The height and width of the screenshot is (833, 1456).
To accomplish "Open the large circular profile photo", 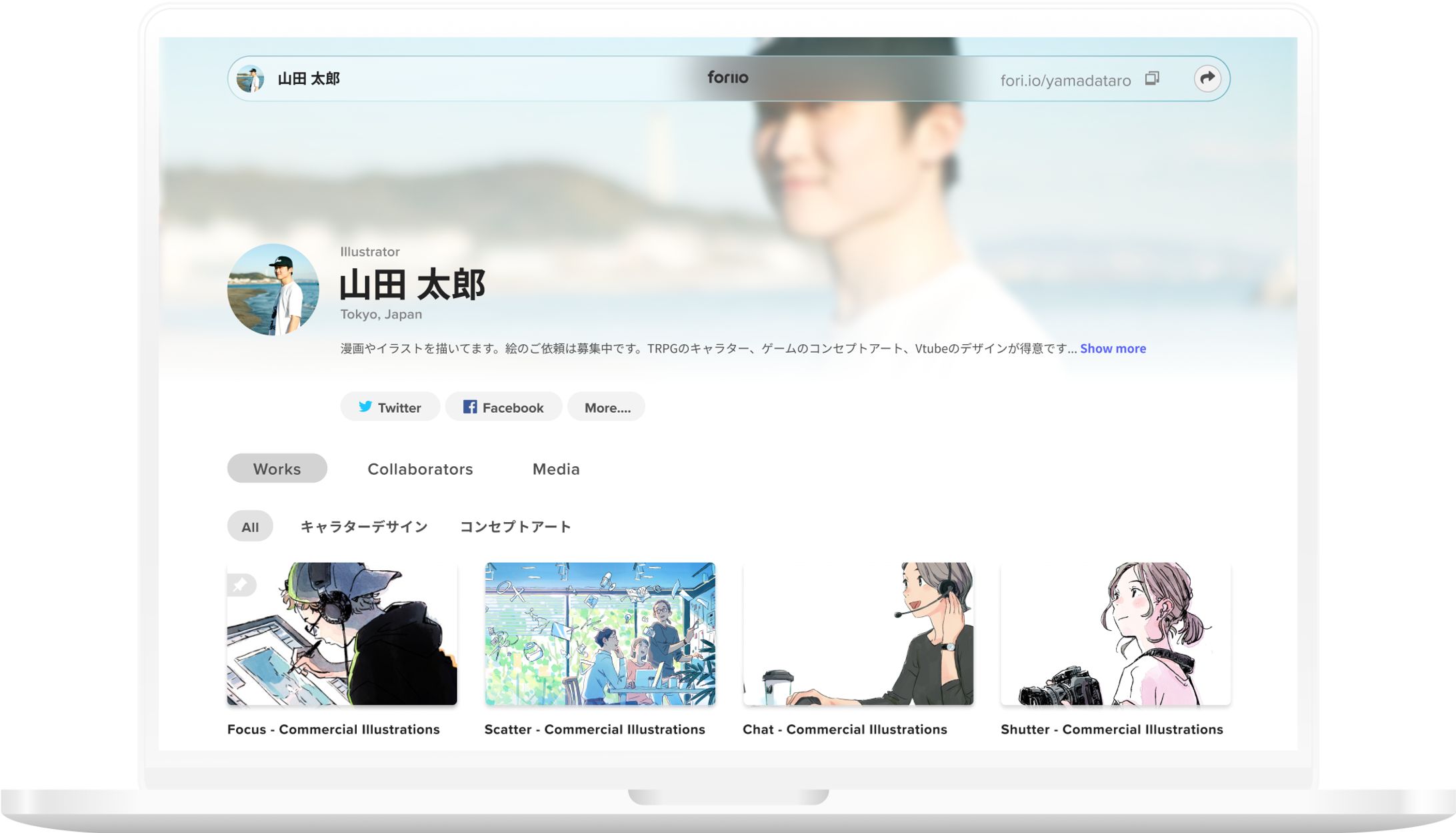I will [x=273, y=289].
